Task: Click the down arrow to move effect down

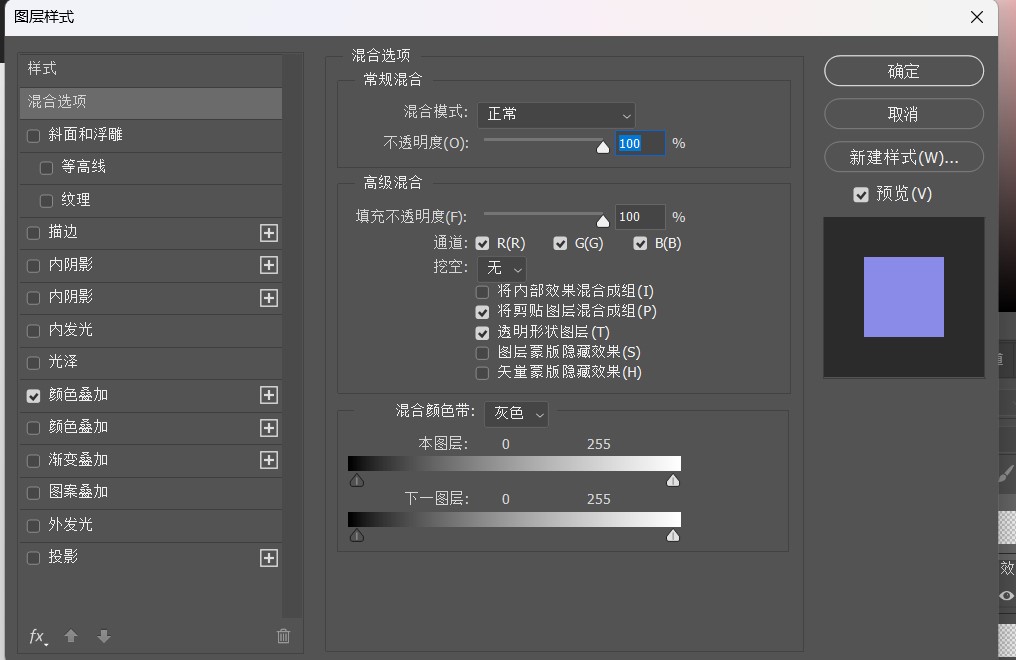Action: coord(103,637)
